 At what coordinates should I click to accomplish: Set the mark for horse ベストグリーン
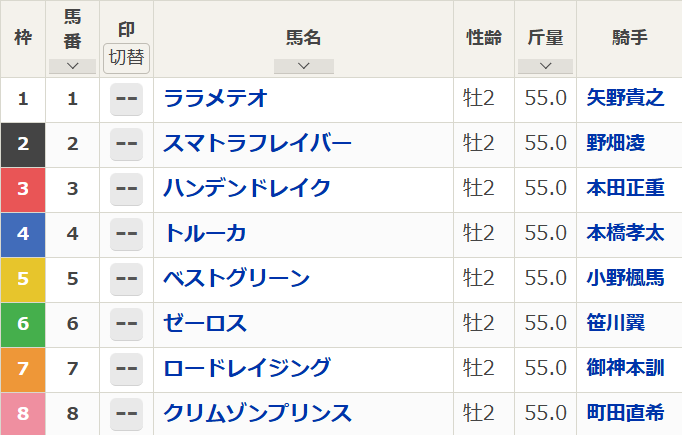point(126,279)
